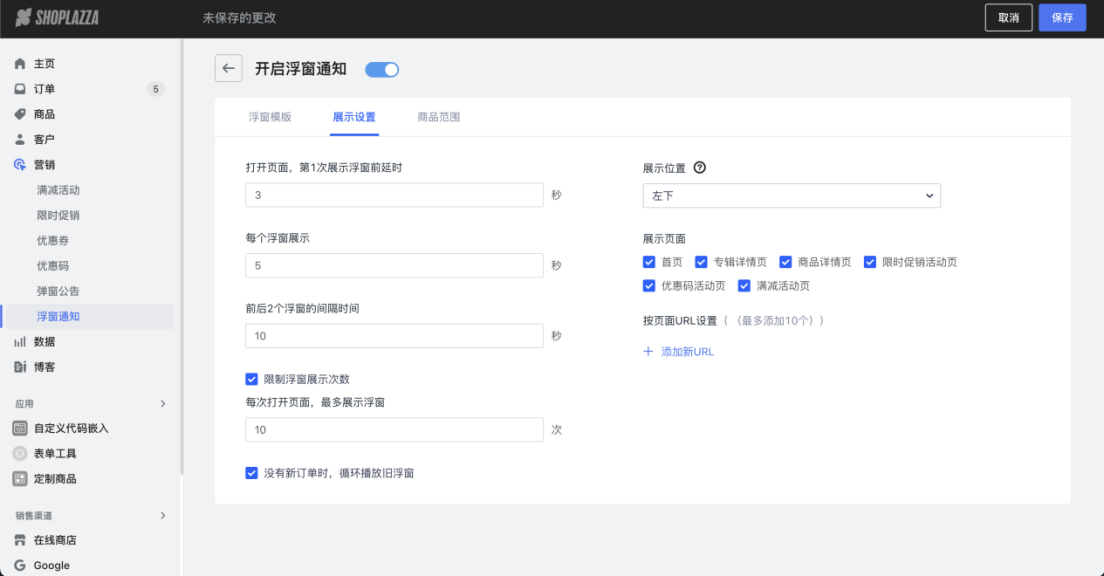This screenshot has width=1104, height=576.
Task: Uncheck 限制浮窗展示次数
Action: pos(251,379)
